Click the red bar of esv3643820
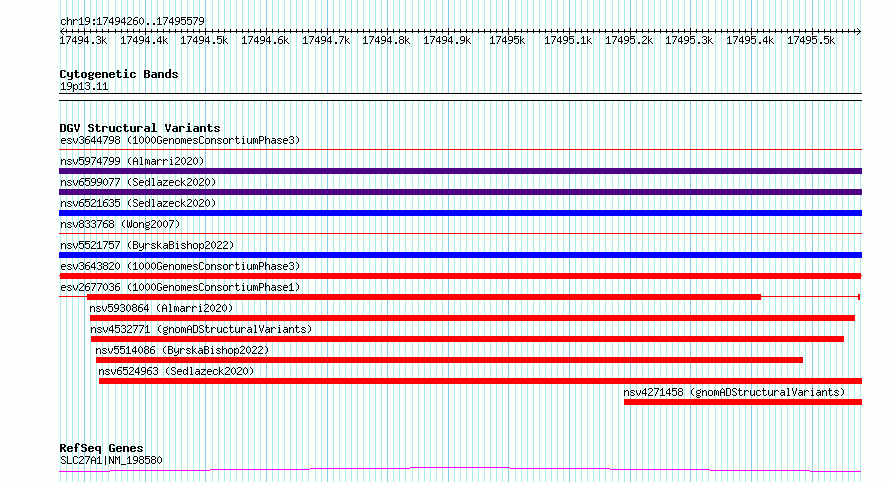The width and height of the screenshot is (890, 482). 460,276
